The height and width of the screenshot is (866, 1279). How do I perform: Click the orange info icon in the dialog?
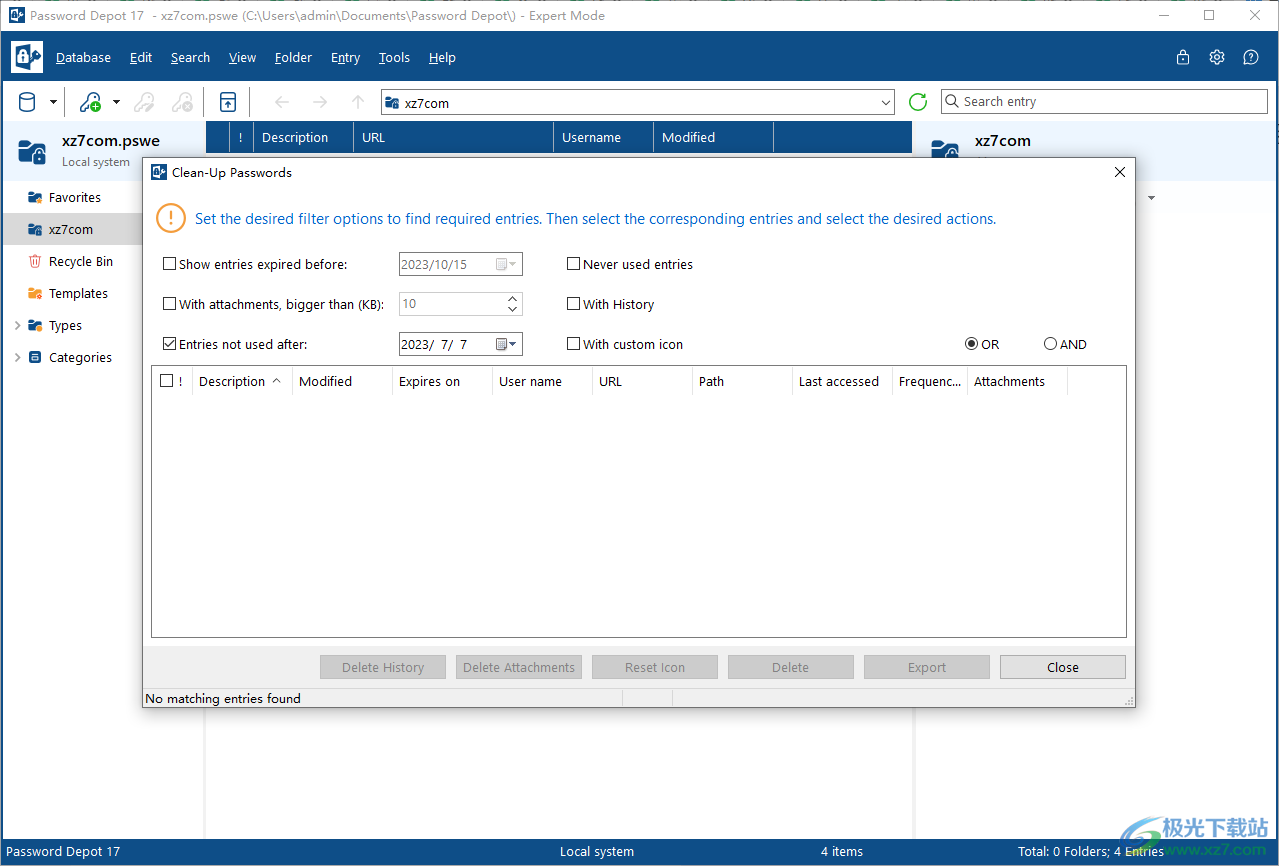(171, 218)
